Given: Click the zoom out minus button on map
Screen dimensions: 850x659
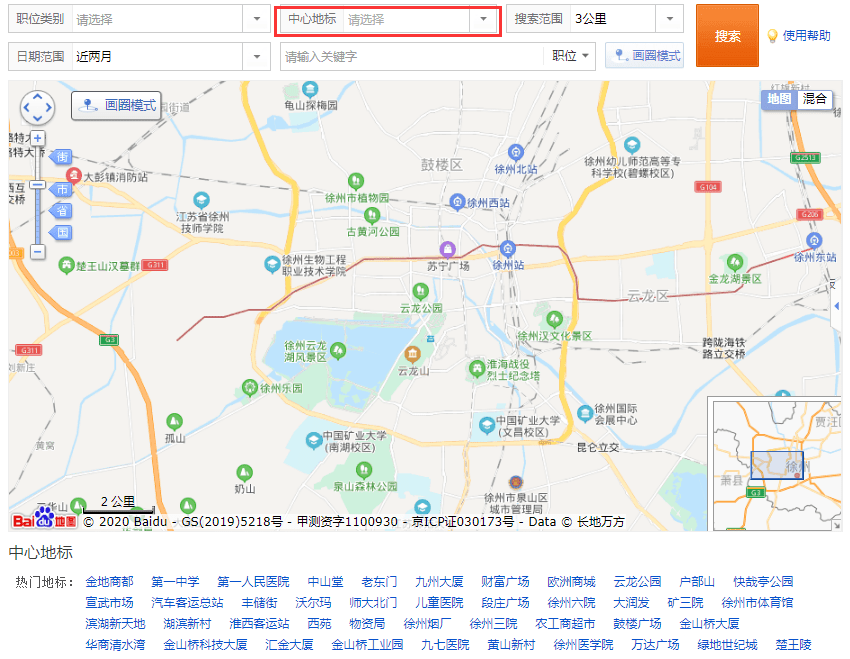Looking at the screenshot, I should pyautogui.click(x=38, y=252).
